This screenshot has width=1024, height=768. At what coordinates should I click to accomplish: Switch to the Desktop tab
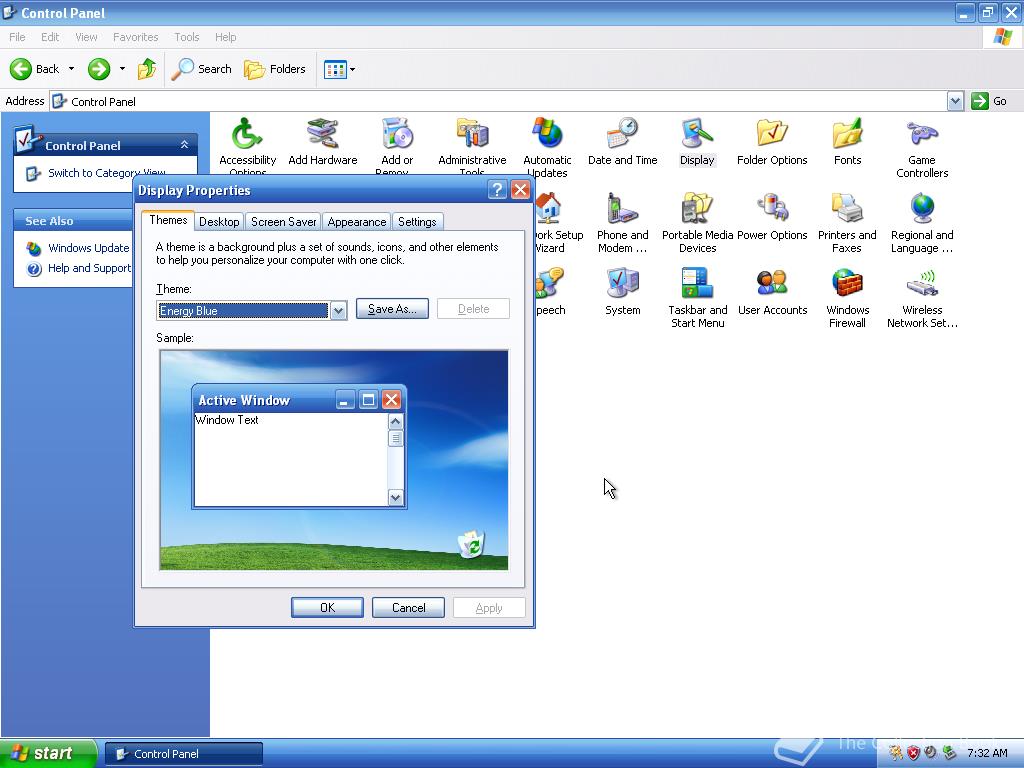[x=219, y=222]
